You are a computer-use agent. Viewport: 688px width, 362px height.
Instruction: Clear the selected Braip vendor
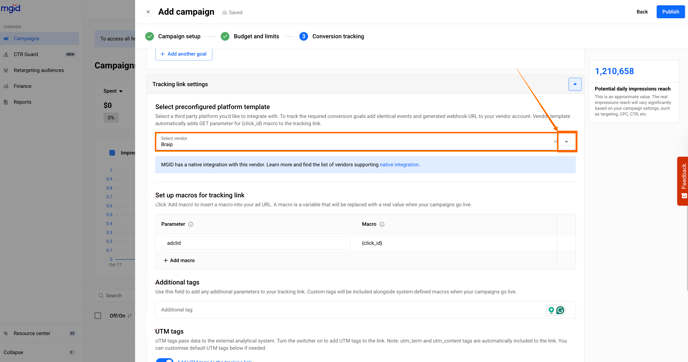555,142
